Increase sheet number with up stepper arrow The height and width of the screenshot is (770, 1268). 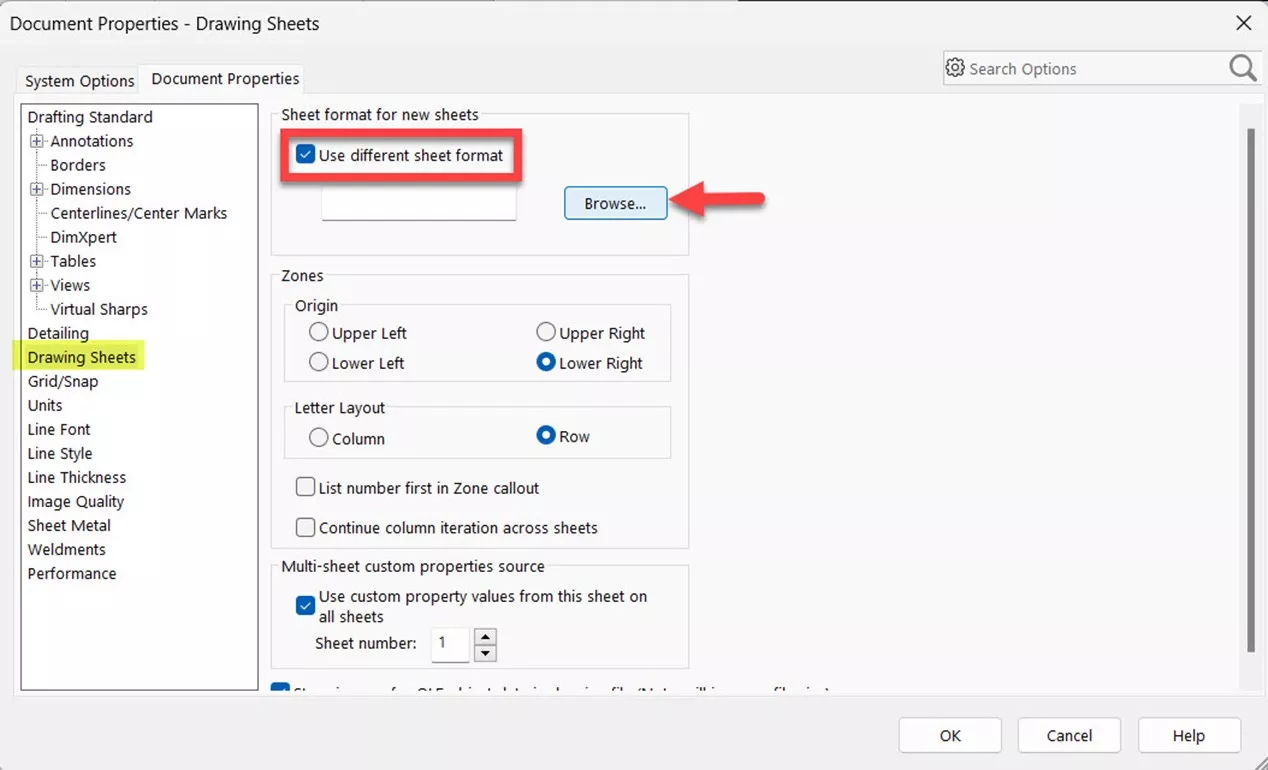click(485, 638)
